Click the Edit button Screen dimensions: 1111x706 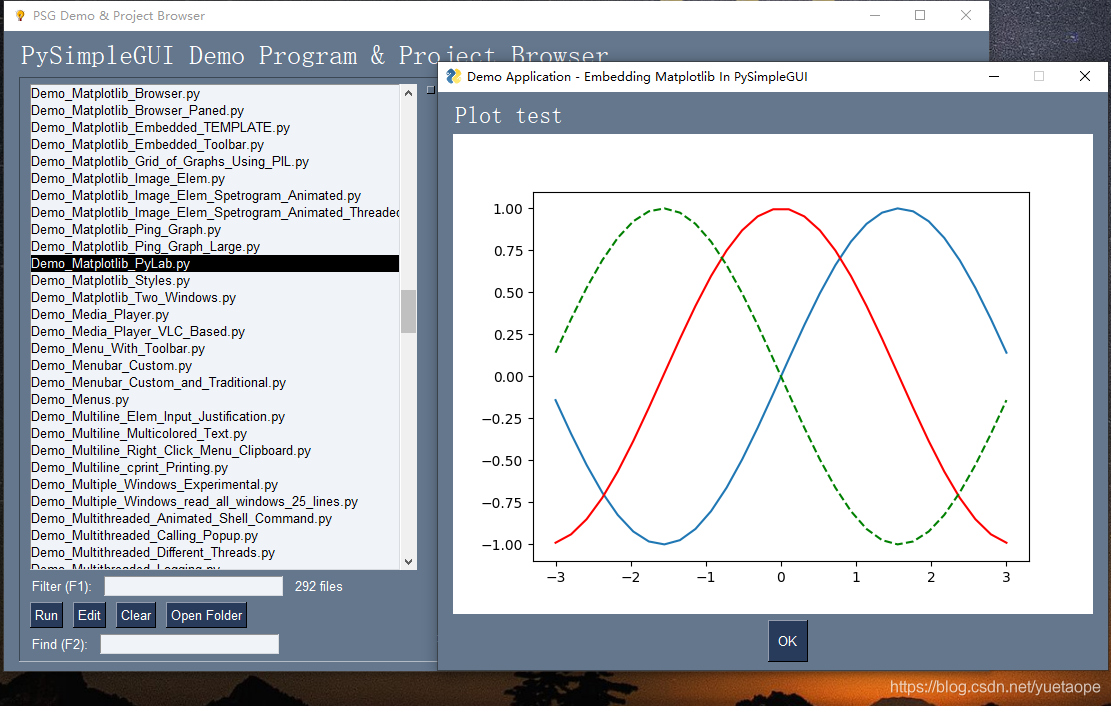pos(89,615)
